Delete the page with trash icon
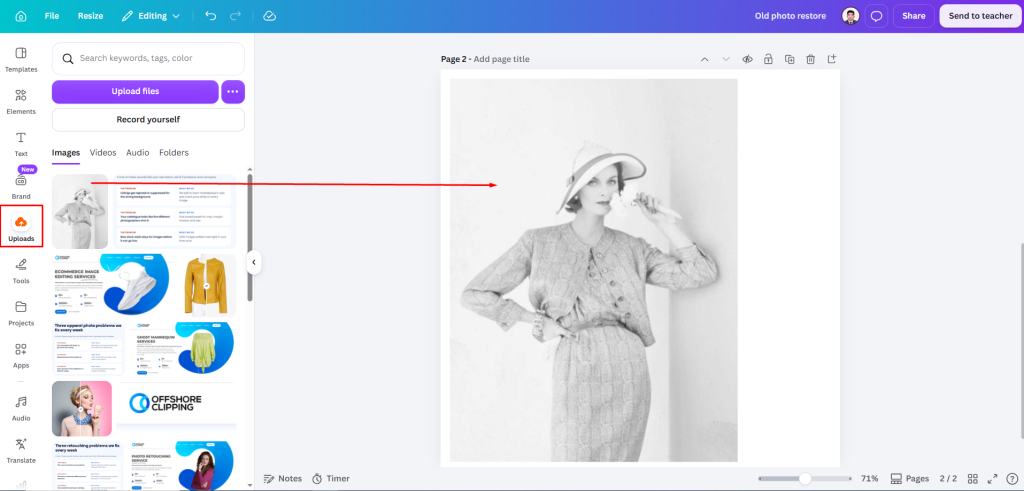Viewport: 1024px width, 491px height. (810, 59)
